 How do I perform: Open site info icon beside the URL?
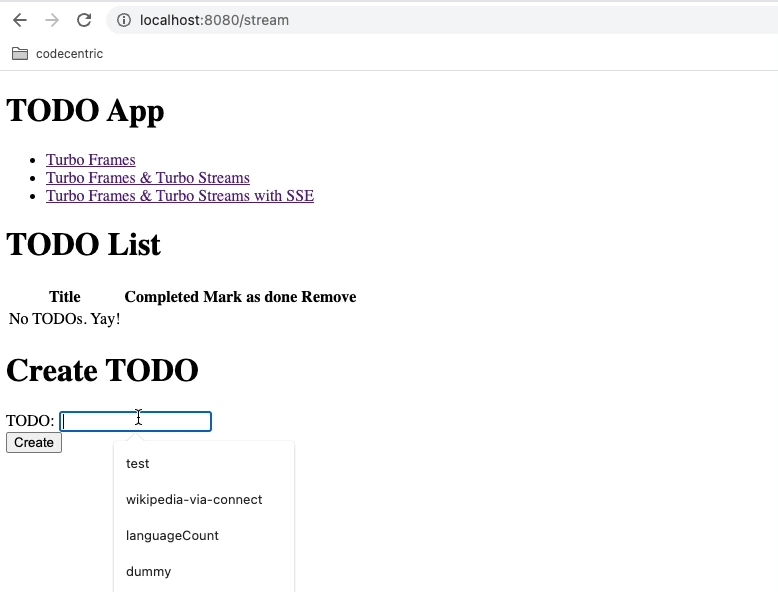123,20
